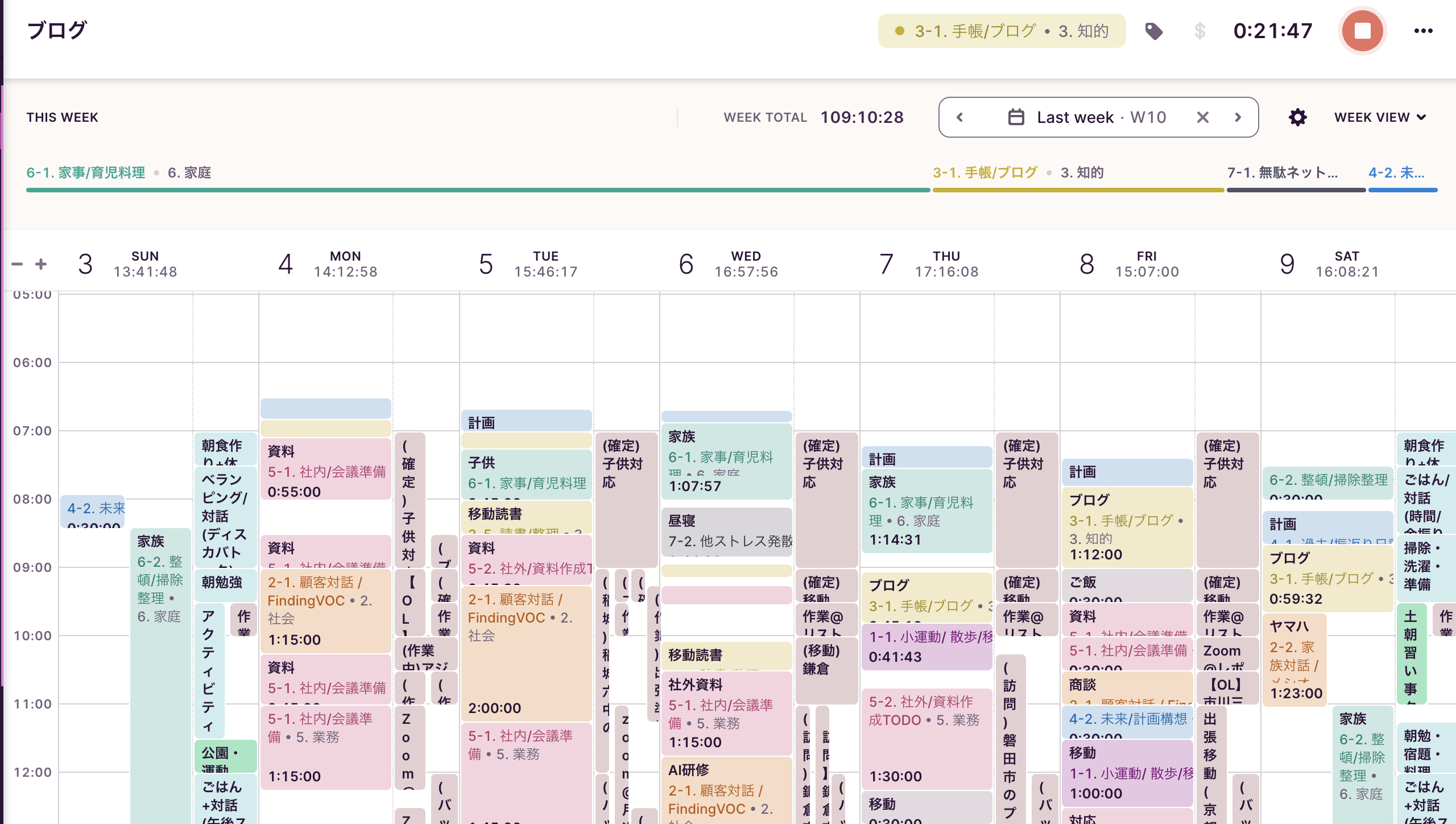Open the tags icon
Image resolution: width=1456 pixels, height=824 pixels.
coord(1153,31)
